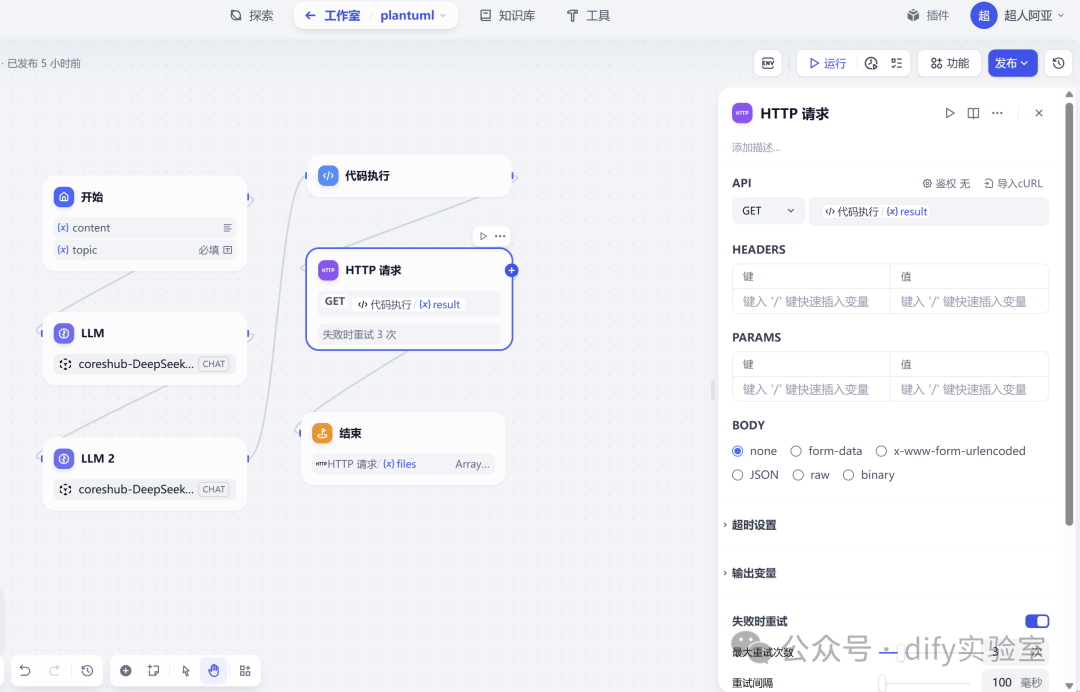The height and width of the screenshot is (692, 1080).
Task: Open the 工具 tools tab
Action: pyautogui.click(x=588, y=15)
